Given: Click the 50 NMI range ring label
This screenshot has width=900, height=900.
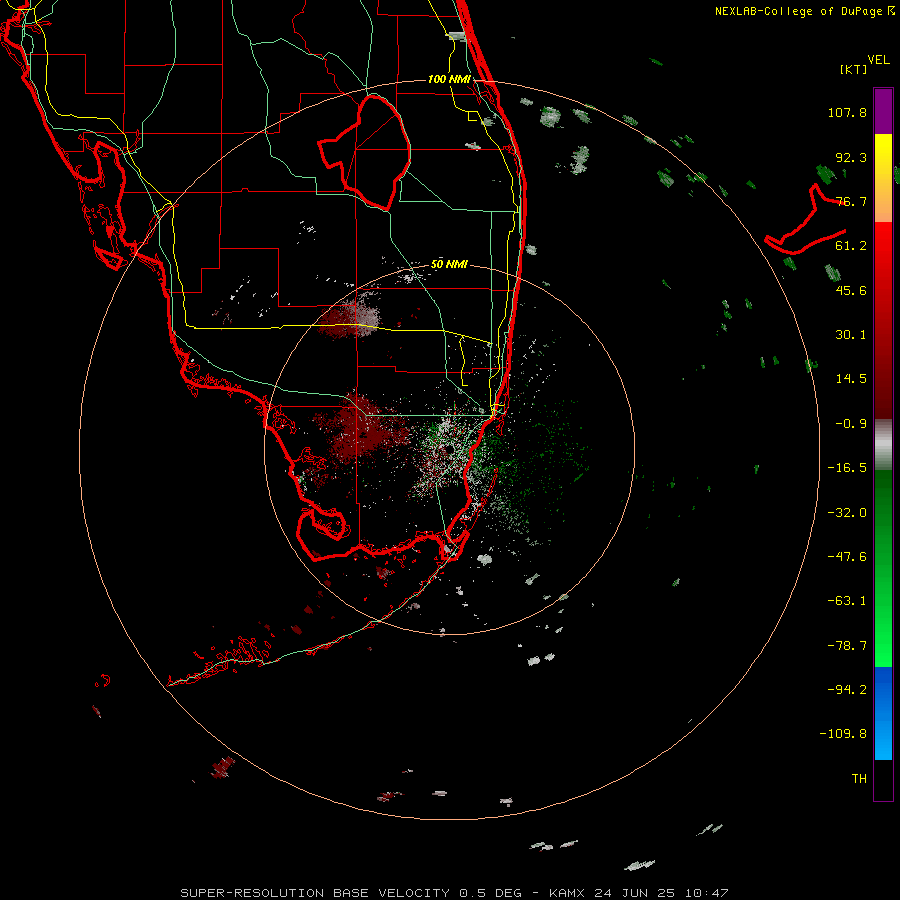Looking at the screenshot, I should click(449, 265).
